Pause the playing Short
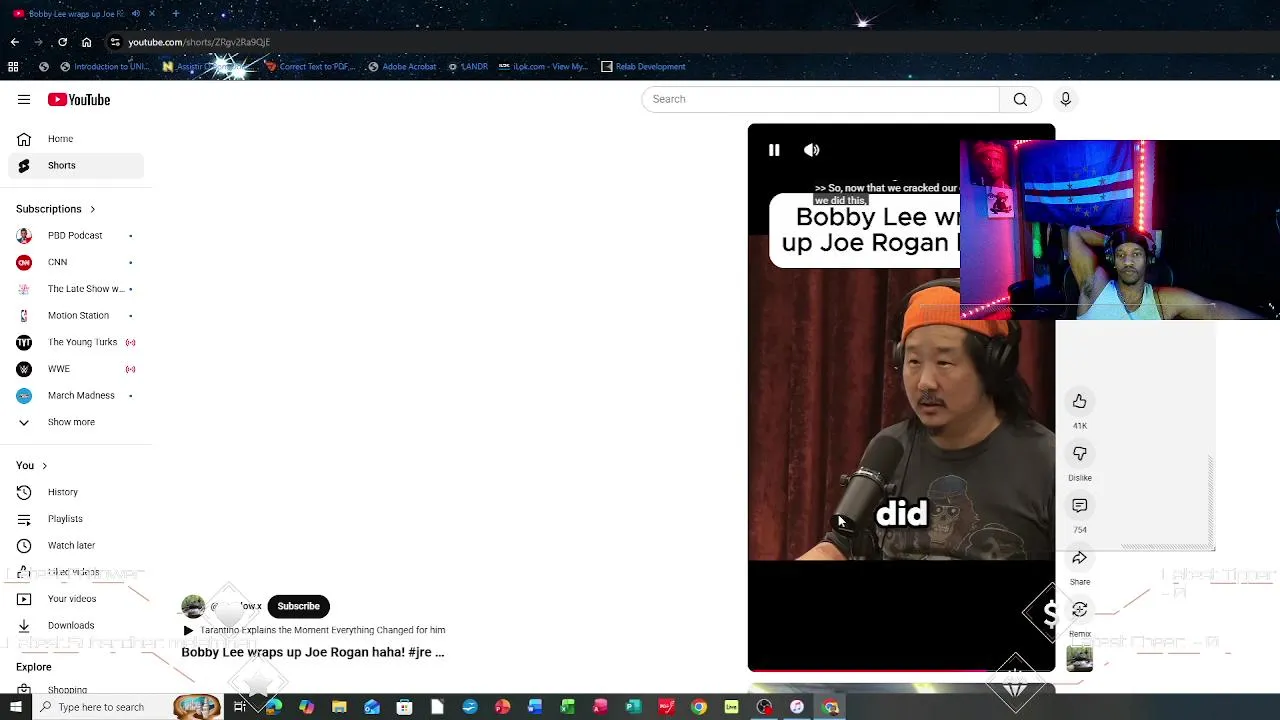Viewport: 1280px width, 720px height. point(774,150)
